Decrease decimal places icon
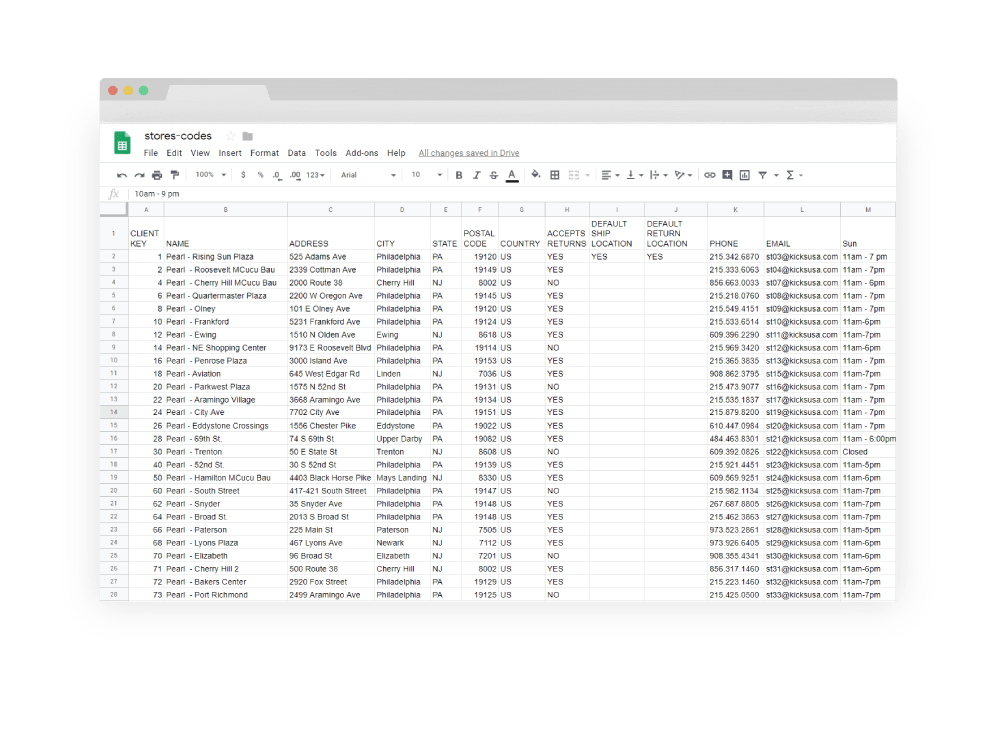This screenshot has width=1000, height=730. pos(276,175)
